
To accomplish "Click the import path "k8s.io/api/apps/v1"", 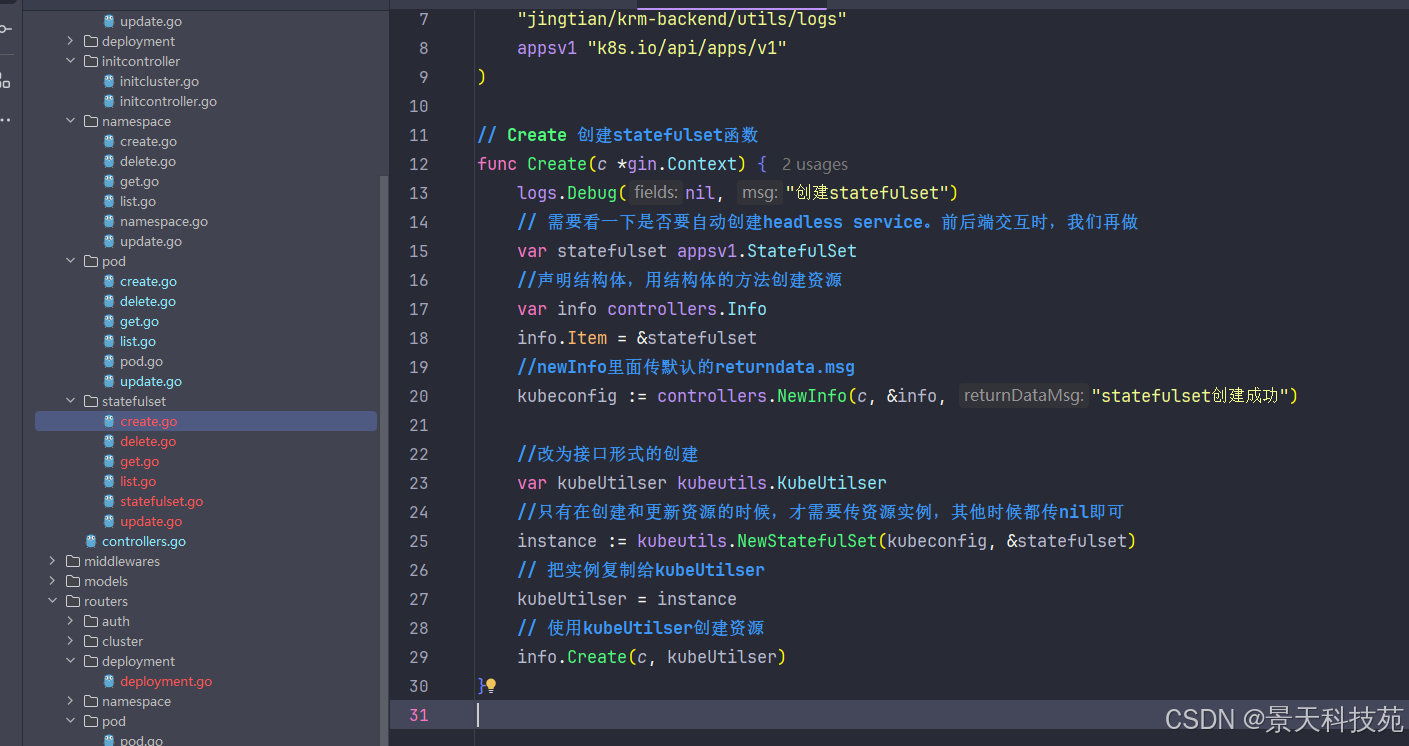I will tap(687, 48).
